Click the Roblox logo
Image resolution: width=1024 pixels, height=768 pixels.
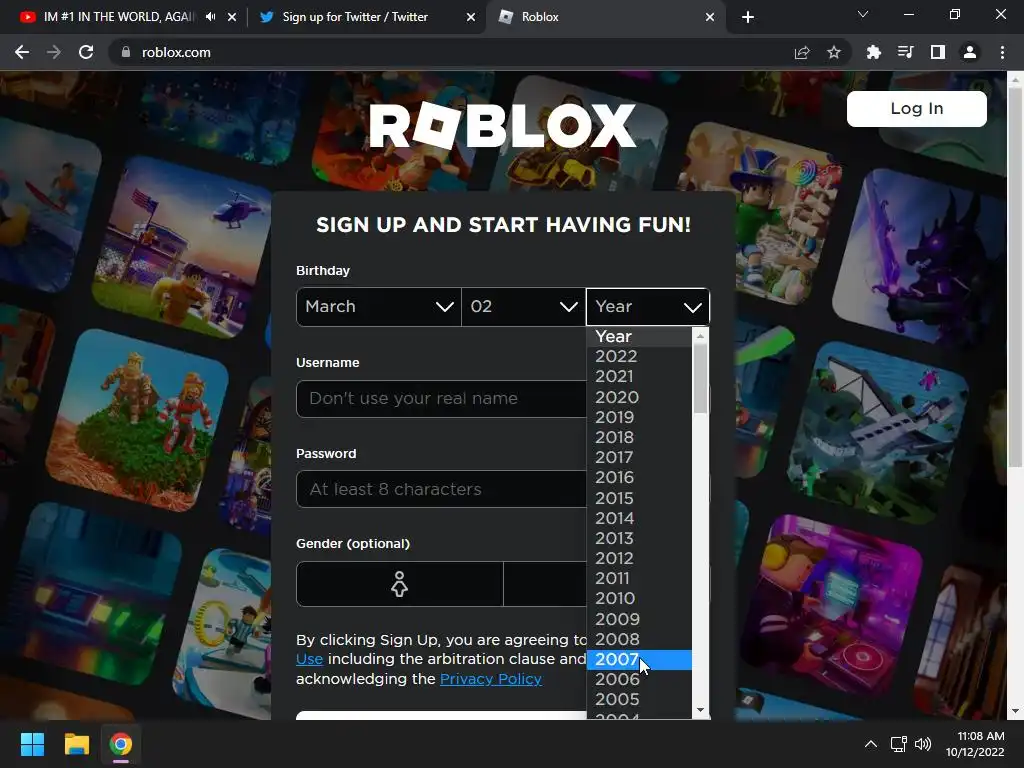[x=502, y=125]
